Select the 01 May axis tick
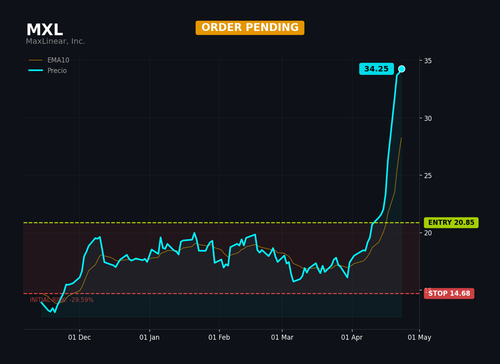This screenshot has width=500, height=364. [419, 337]
